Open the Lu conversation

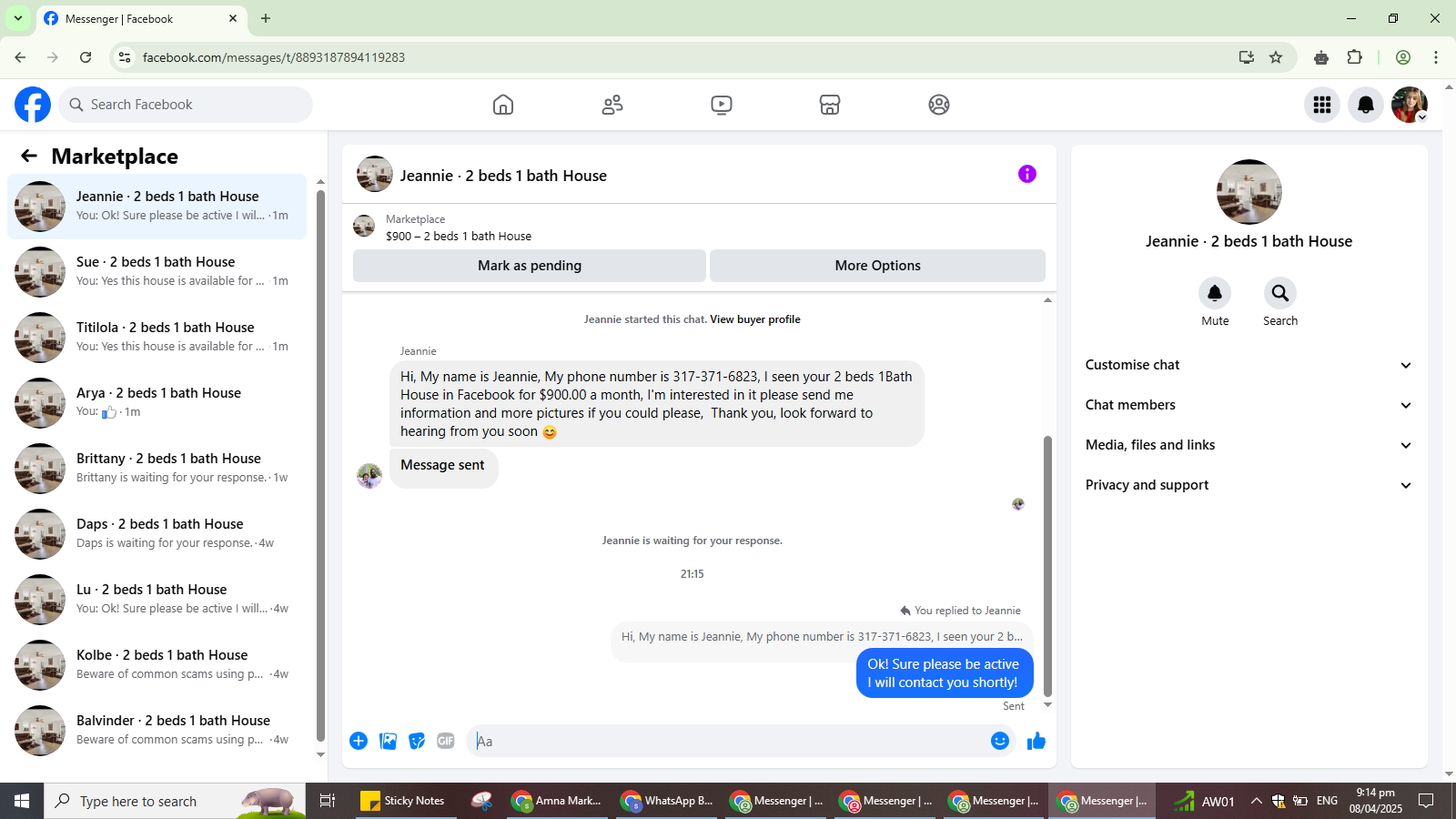click(157, 600)
